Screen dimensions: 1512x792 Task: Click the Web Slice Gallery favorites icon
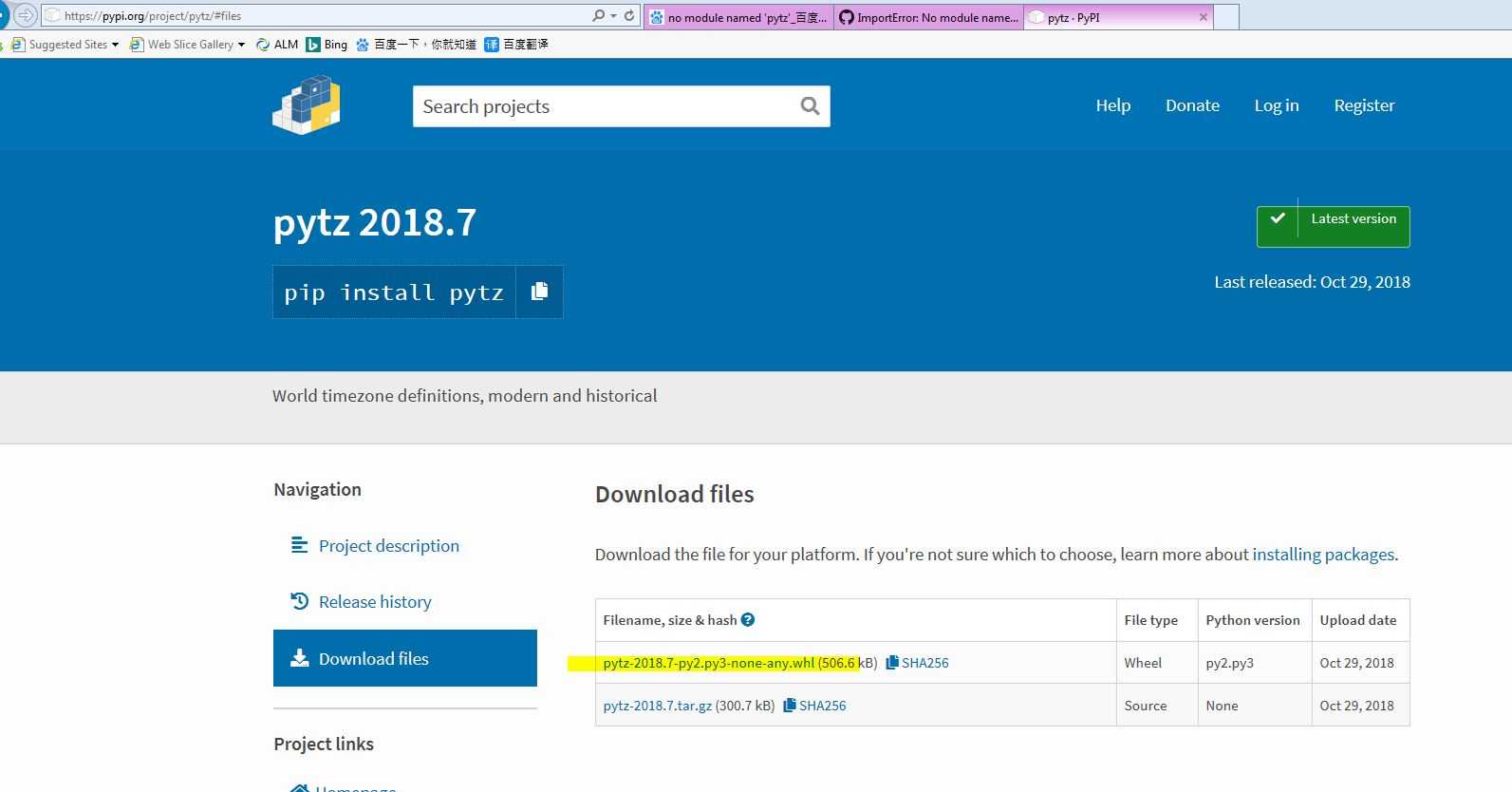pos(137,45)
